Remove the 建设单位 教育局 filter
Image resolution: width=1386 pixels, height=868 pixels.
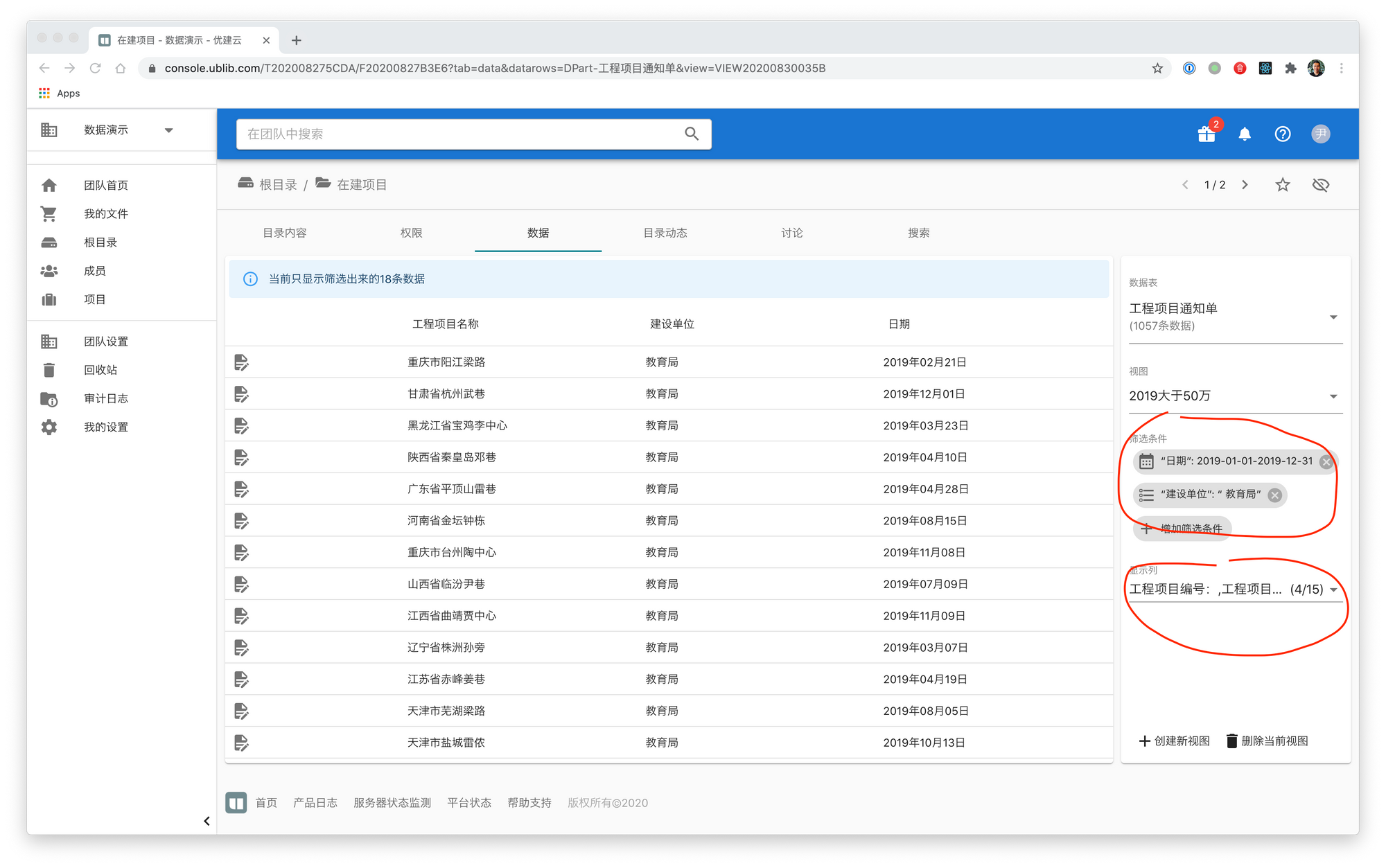pyautogui.click(x=1275, y=495)
